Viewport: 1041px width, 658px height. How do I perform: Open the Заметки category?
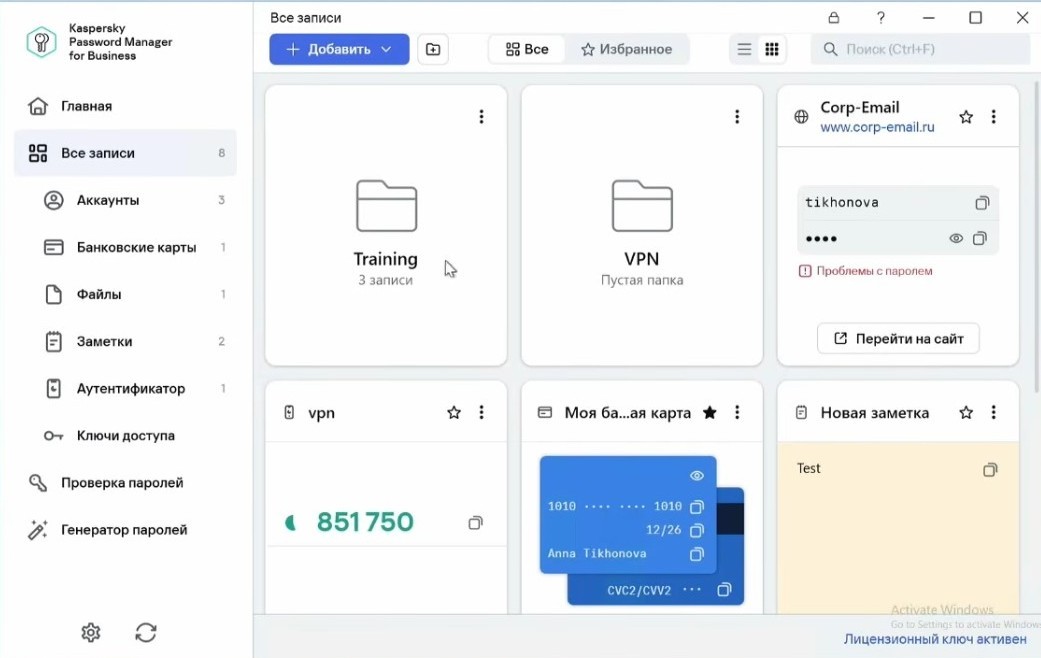(125, 341)
